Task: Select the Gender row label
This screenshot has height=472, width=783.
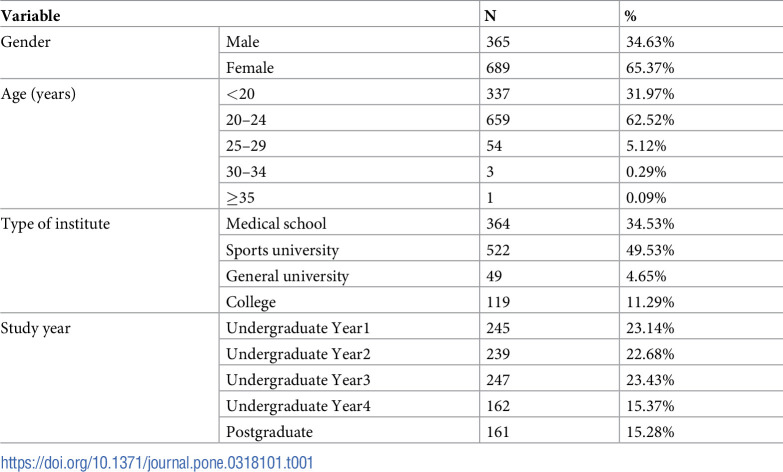Action: (x=29, y=41)
